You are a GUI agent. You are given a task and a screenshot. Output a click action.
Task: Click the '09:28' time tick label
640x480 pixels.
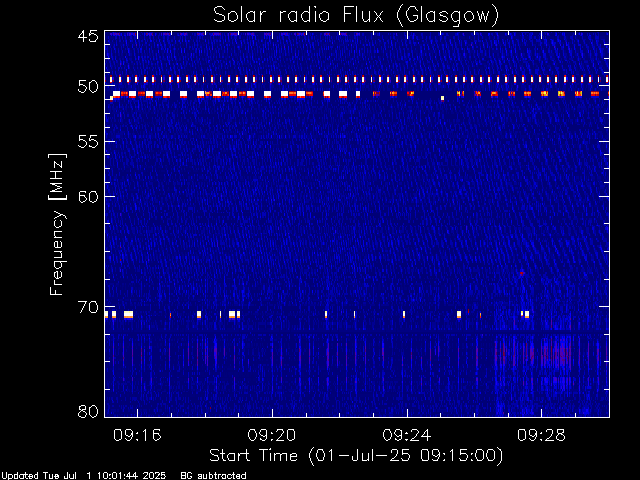pyautogui.click(x=541, y=435)
